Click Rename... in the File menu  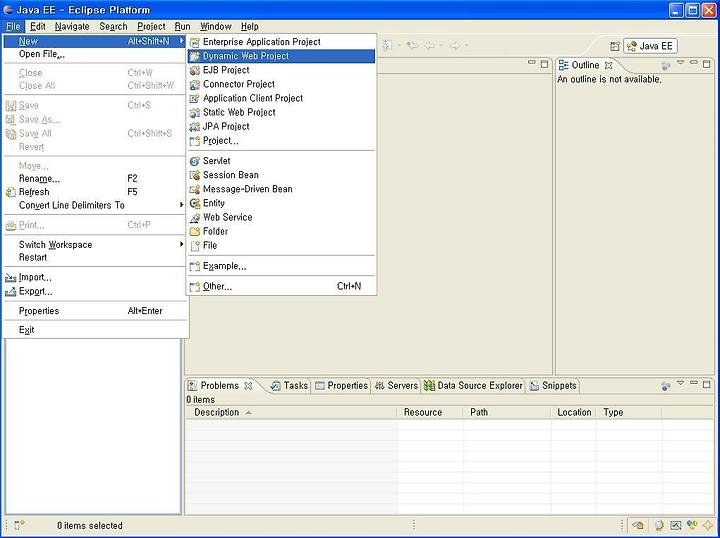tap(94, 179)
